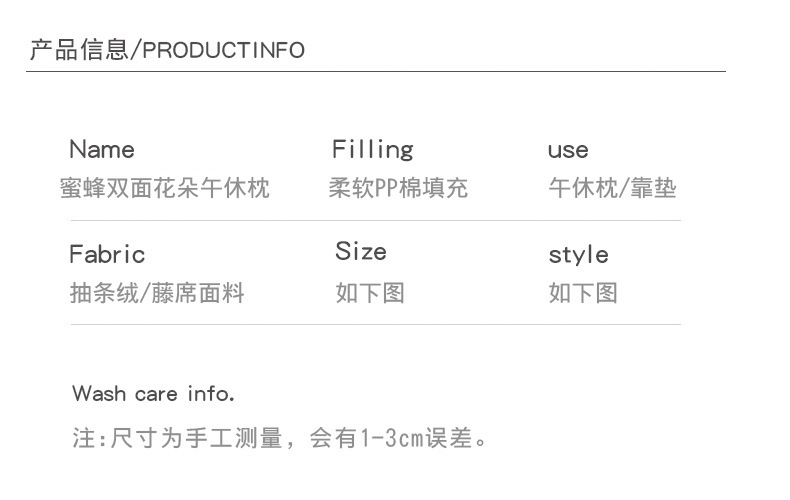790x500 pixels.
Task: Click the 1-3cm误差 measurement error text
Action: [416, 438]
